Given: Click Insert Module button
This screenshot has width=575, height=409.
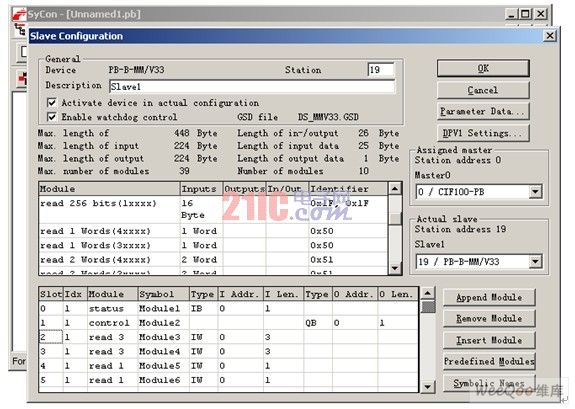Looking at the screenshot, I should pos(489,340).
